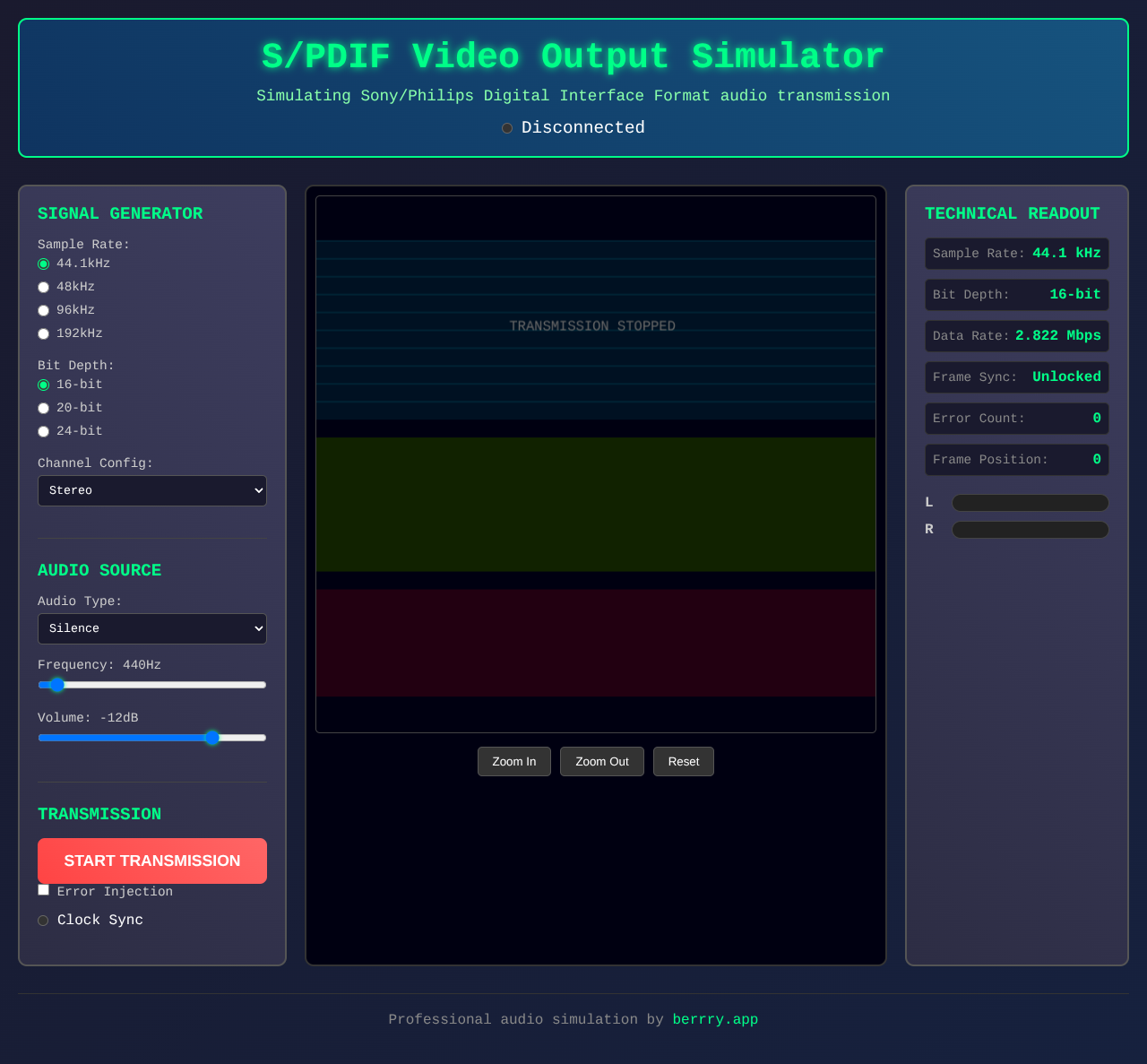Open the Channel Config dropdown
This screenshot has width=1147, height=1064.
(x=151, y=490)
